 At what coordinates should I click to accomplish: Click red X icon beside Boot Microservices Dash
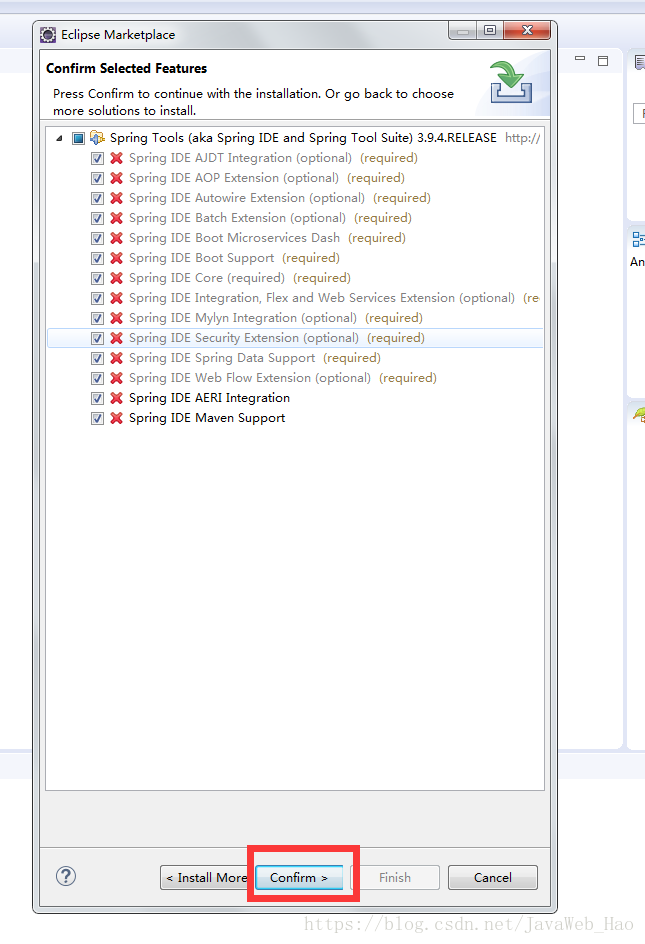point(117,238)
